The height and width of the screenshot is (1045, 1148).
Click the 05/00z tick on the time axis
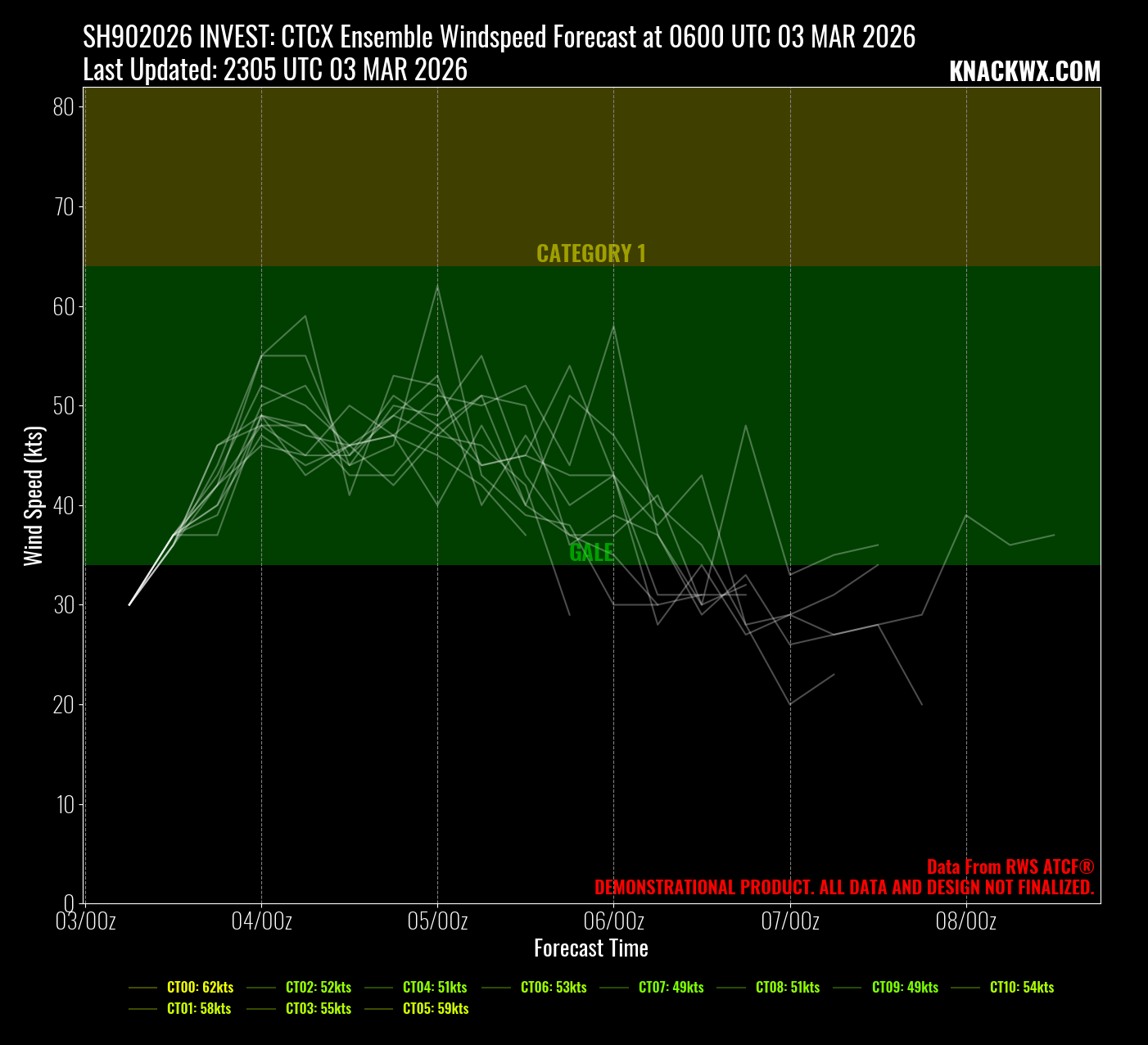pyautogui.click(x=437, y=921)
